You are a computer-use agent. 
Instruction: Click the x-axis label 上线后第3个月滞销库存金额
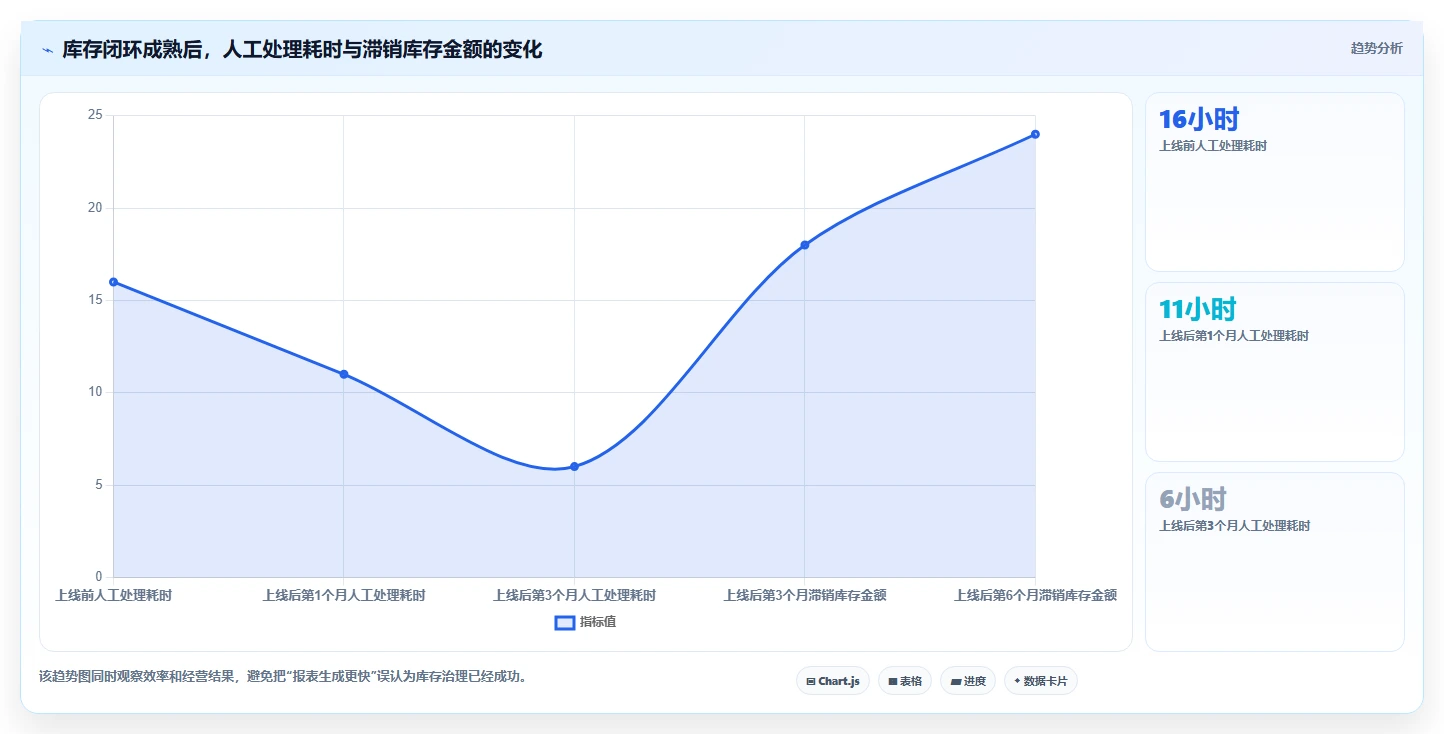point(805,595)
